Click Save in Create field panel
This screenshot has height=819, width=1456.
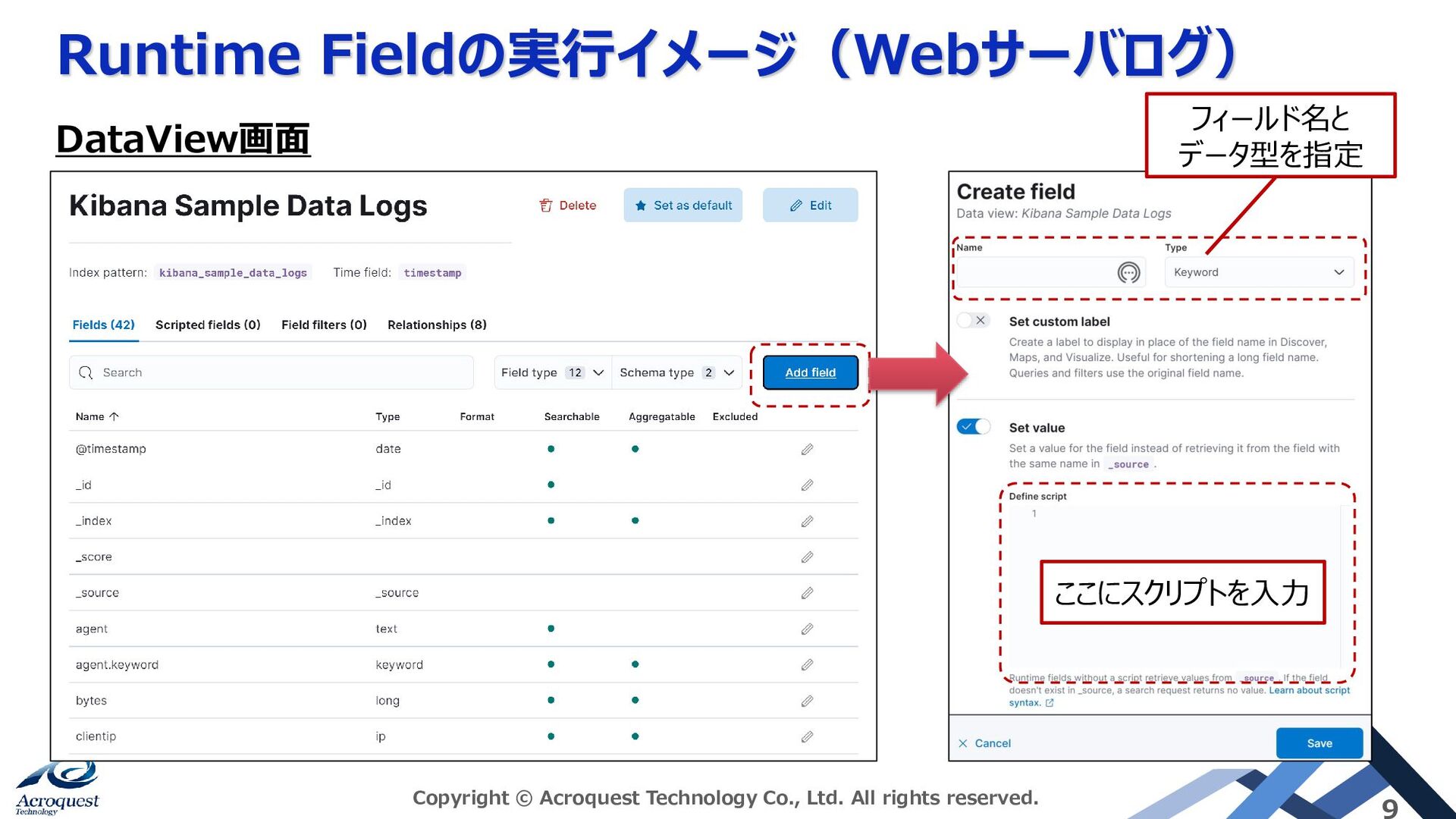coord(1319,743)
